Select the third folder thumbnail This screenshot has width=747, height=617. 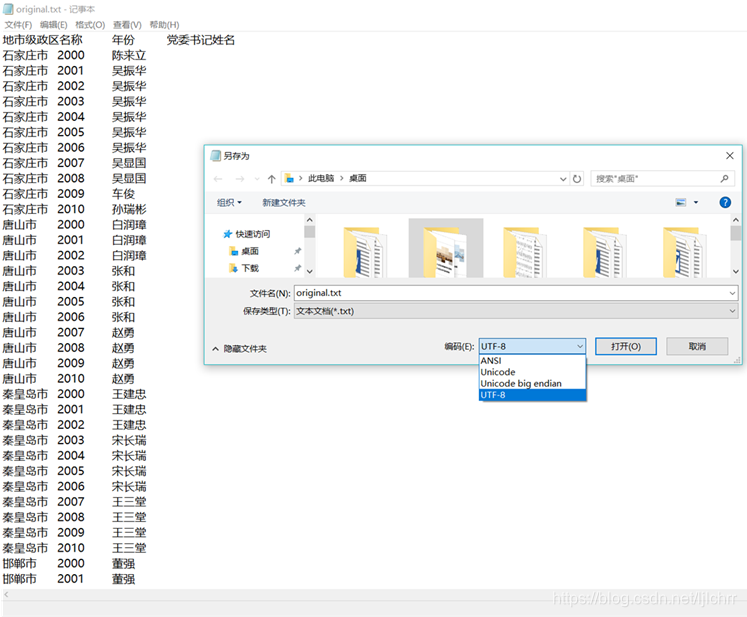(525, 252)
